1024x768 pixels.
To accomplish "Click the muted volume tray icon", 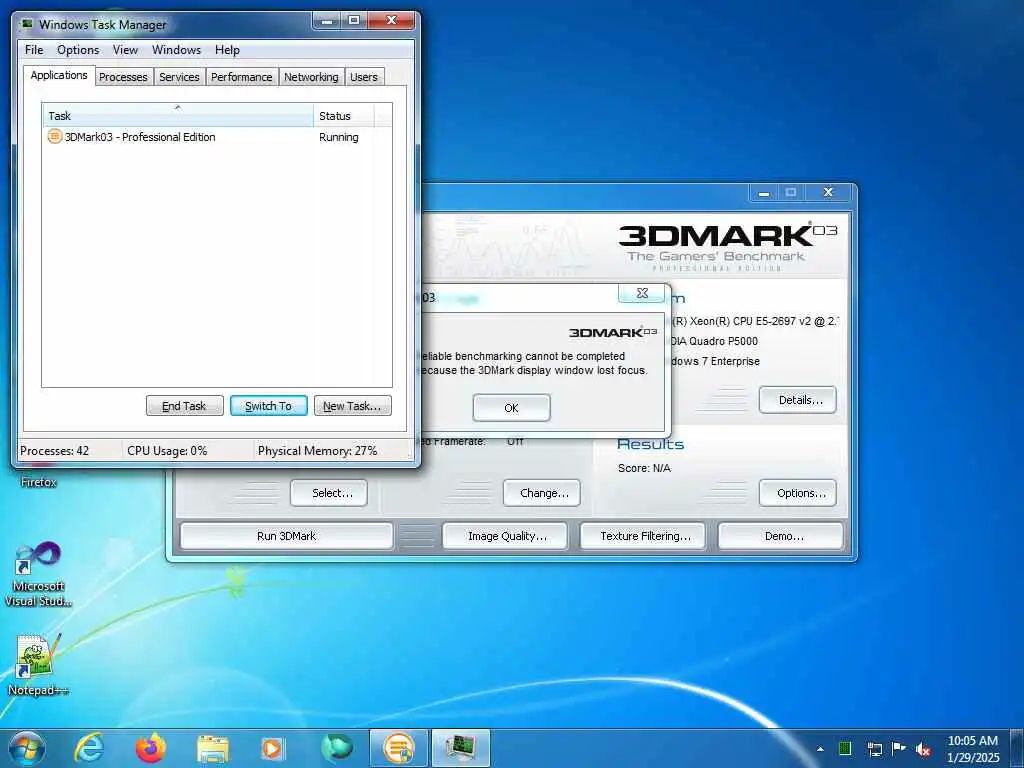I will [x=923, y=749].
